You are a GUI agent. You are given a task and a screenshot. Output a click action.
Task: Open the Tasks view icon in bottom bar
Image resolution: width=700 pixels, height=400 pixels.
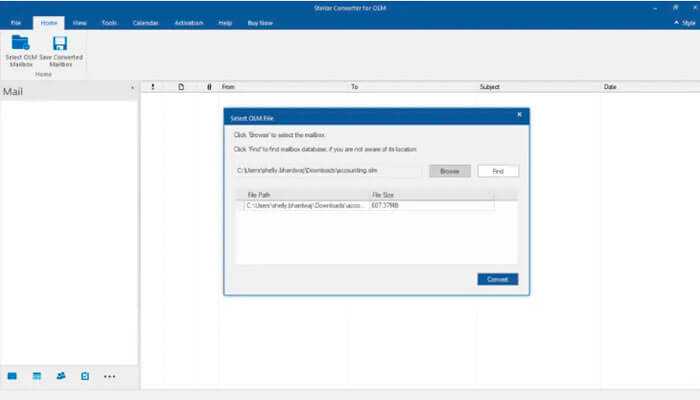tap(85, 376)
